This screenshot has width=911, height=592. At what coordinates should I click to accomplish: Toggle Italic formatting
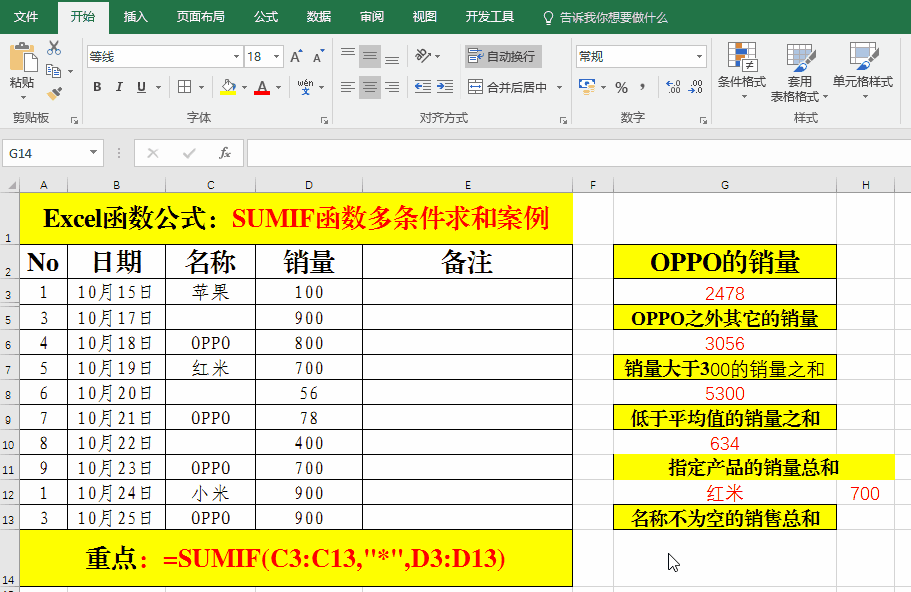click(x=120, y=87)
